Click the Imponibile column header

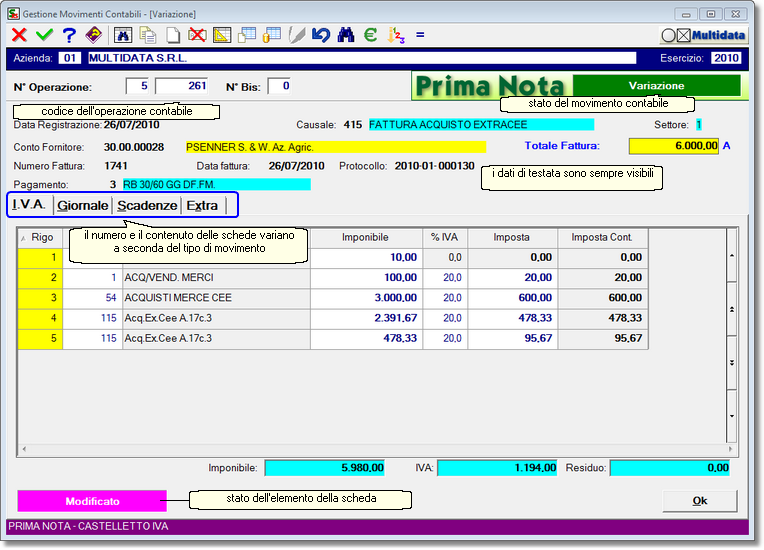point(365,237)
